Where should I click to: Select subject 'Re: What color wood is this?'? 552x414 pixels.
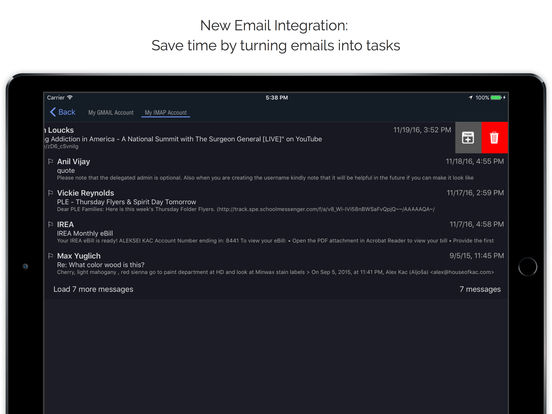click(101, 265)
